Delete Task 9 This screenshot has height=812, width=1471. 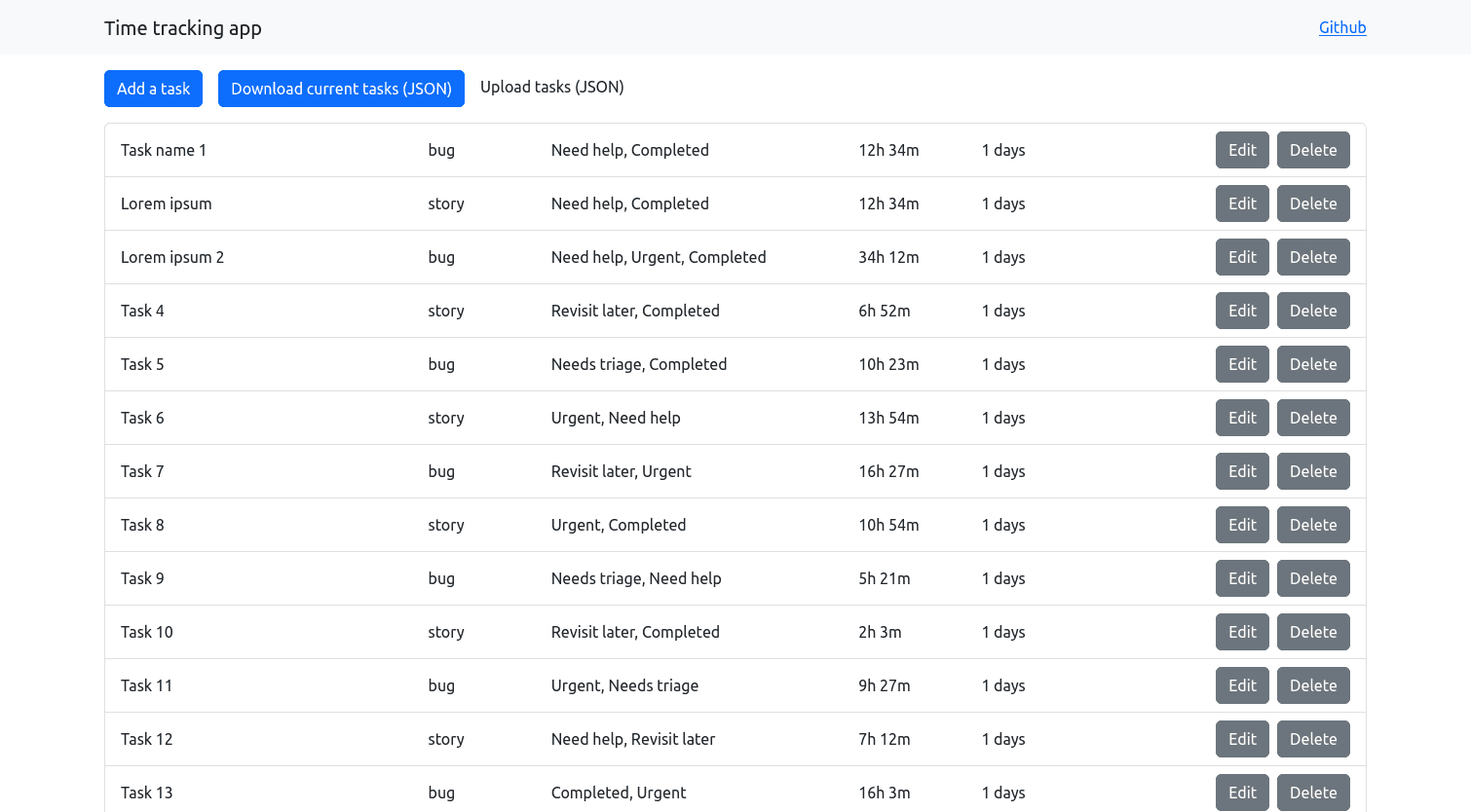(1312, 578)
